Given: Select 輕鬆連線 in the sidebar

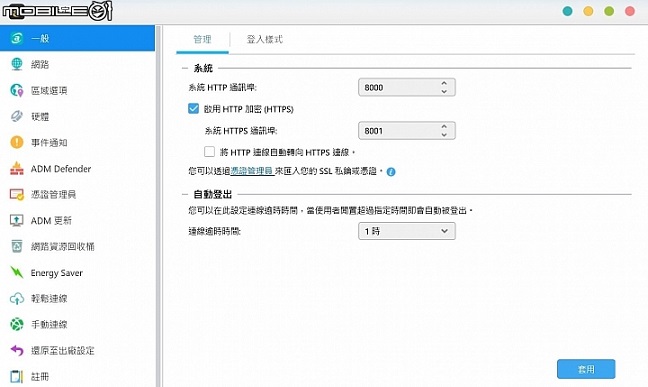Looking at the screenshot, I should [77, 299].
